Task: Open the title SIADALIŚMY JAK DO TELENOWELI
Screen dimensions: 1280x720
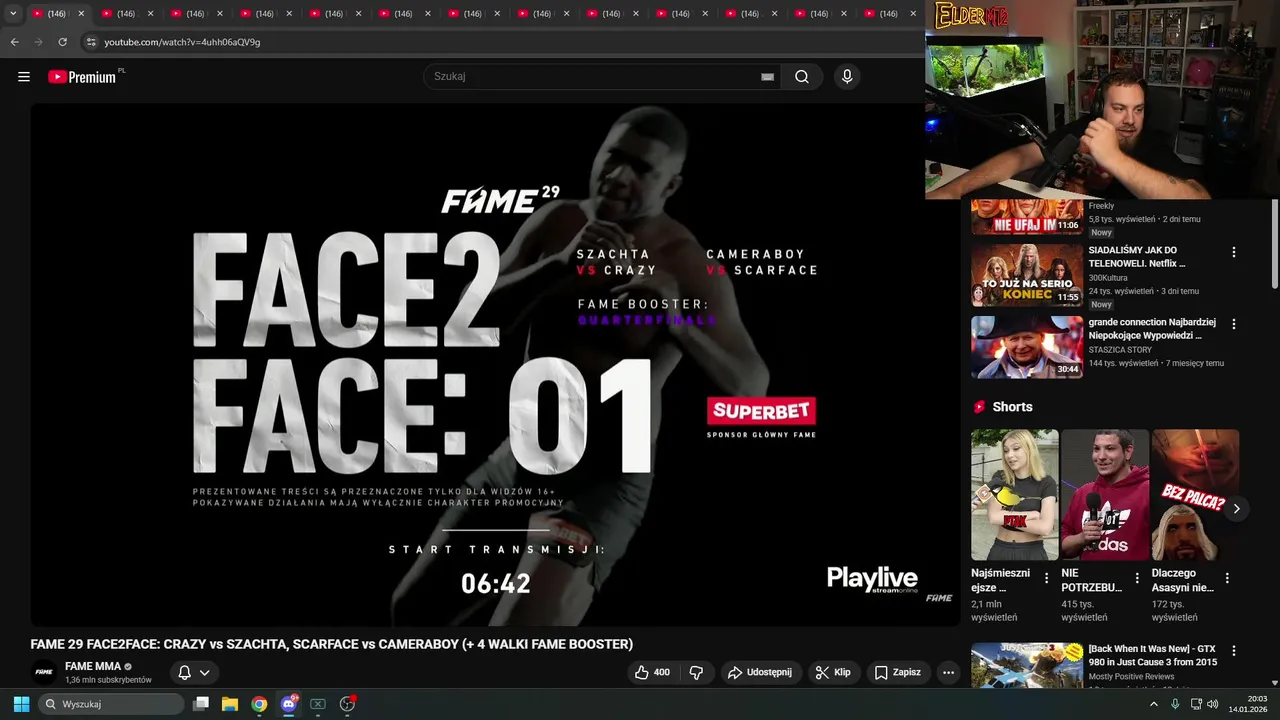Action: point(1137,257)
